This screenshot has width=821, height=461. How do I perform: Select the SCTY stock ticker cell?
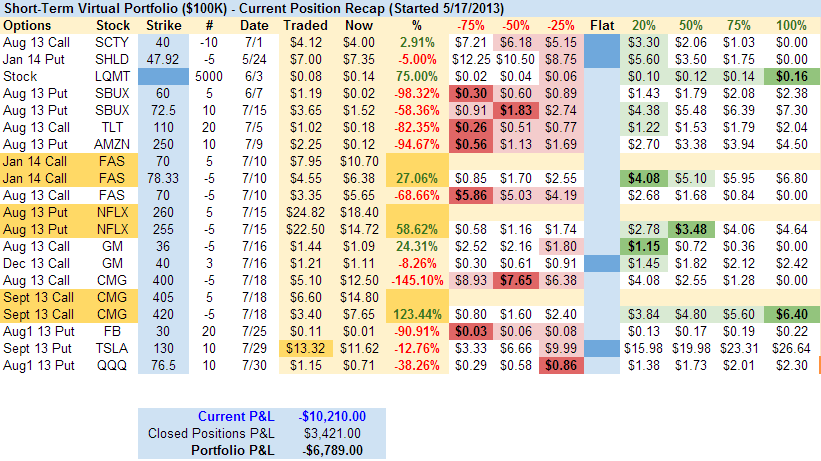(x=112, y=41)
